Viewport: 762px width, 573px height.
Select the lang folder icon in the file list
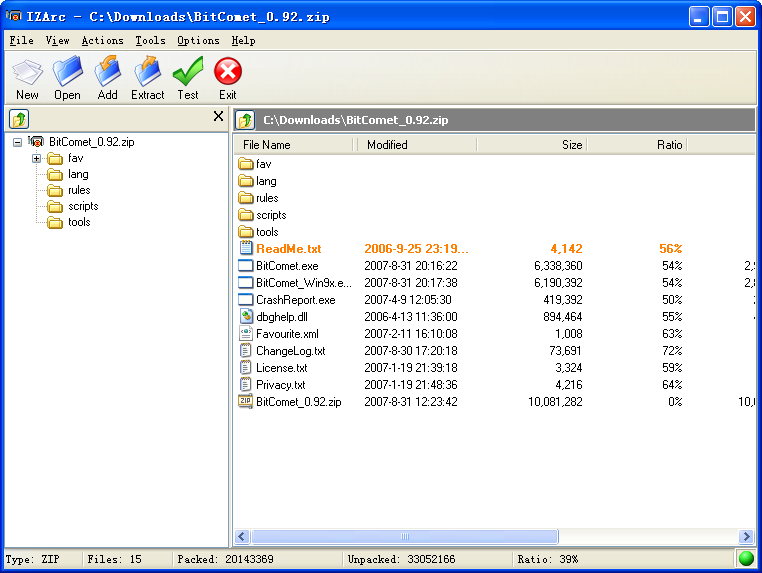click(246, 181)
